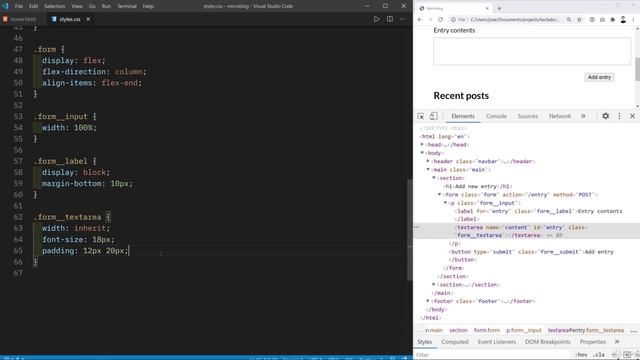Open the browser profile avatar

coord(623,20)
